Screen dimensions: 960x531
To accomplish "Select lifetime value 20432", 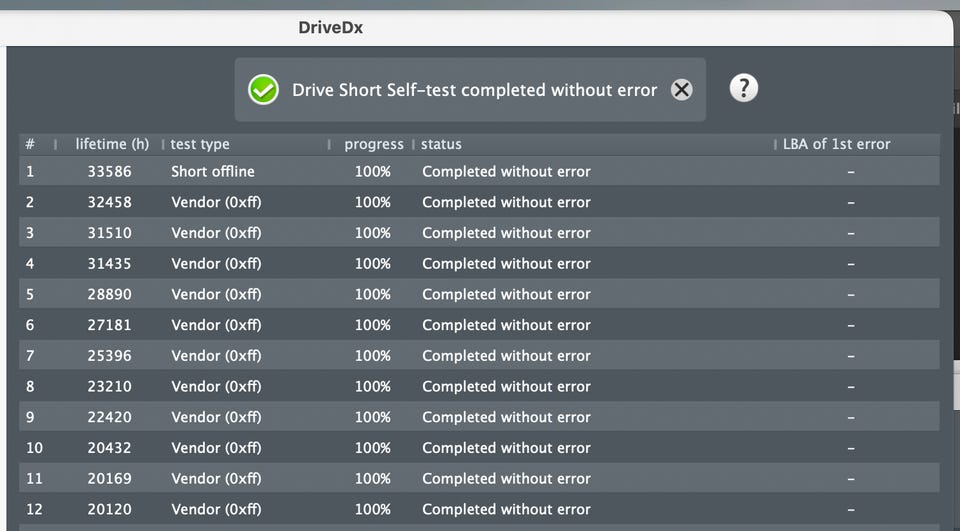I will click(110, 448).
